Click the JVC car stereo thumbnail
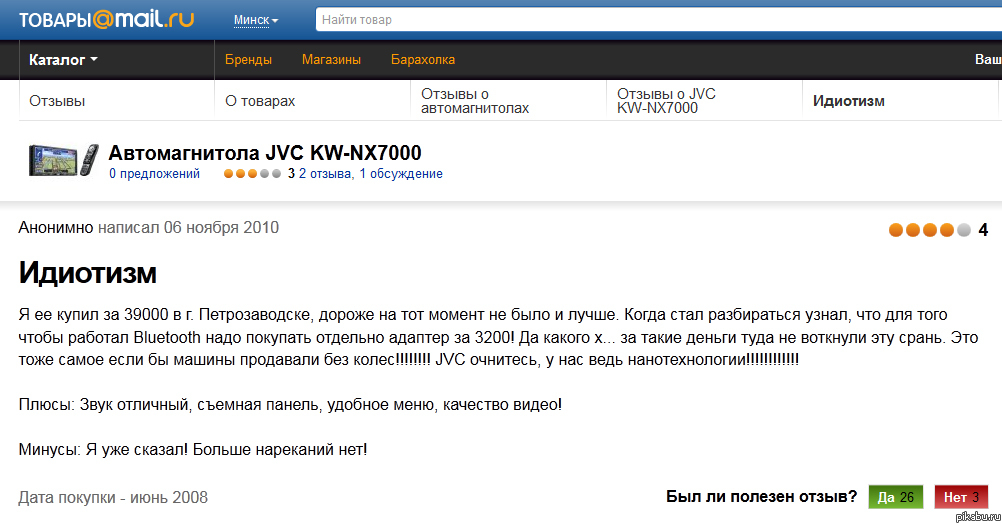This screenshot has width=1002, height=524. tap(64, 160)
